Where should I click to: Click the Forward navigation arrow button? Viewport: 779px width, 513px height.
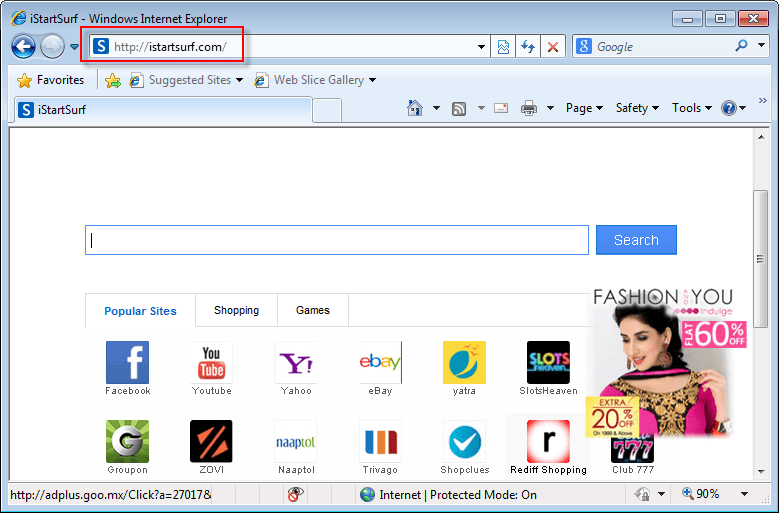pos(52,47)
